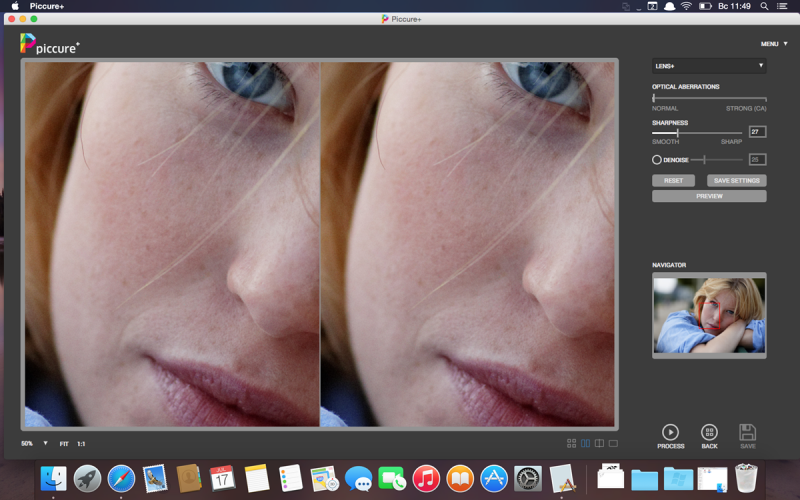Screen dimensions: 800x500
Task: Click the Piccure+ logo
Action: (x=49, y=44)
